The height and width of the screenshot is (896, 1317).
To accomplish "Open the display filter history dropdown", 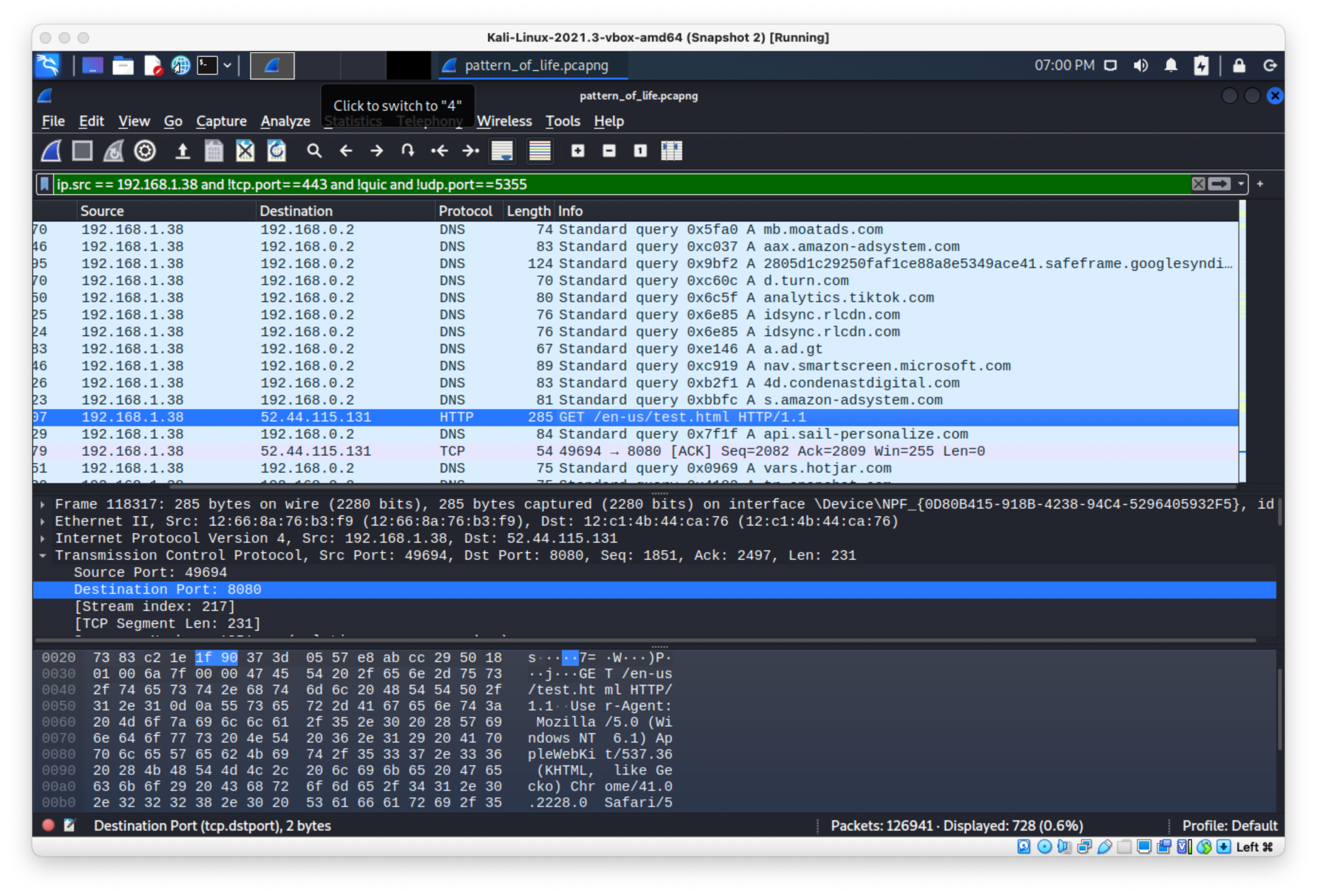I will [1241, 184].
